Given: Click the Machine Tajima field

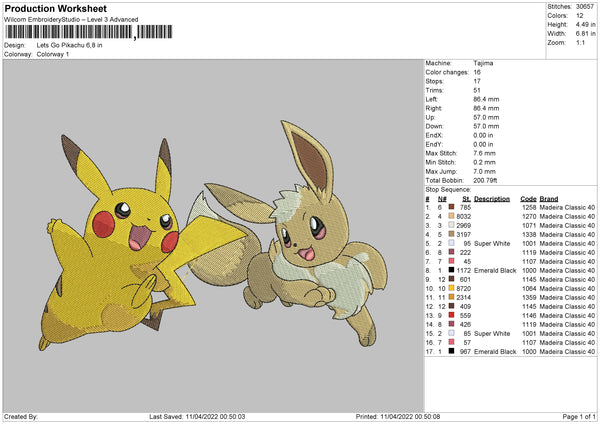Looking at the screenshot, I should click(x=484, y=63).
